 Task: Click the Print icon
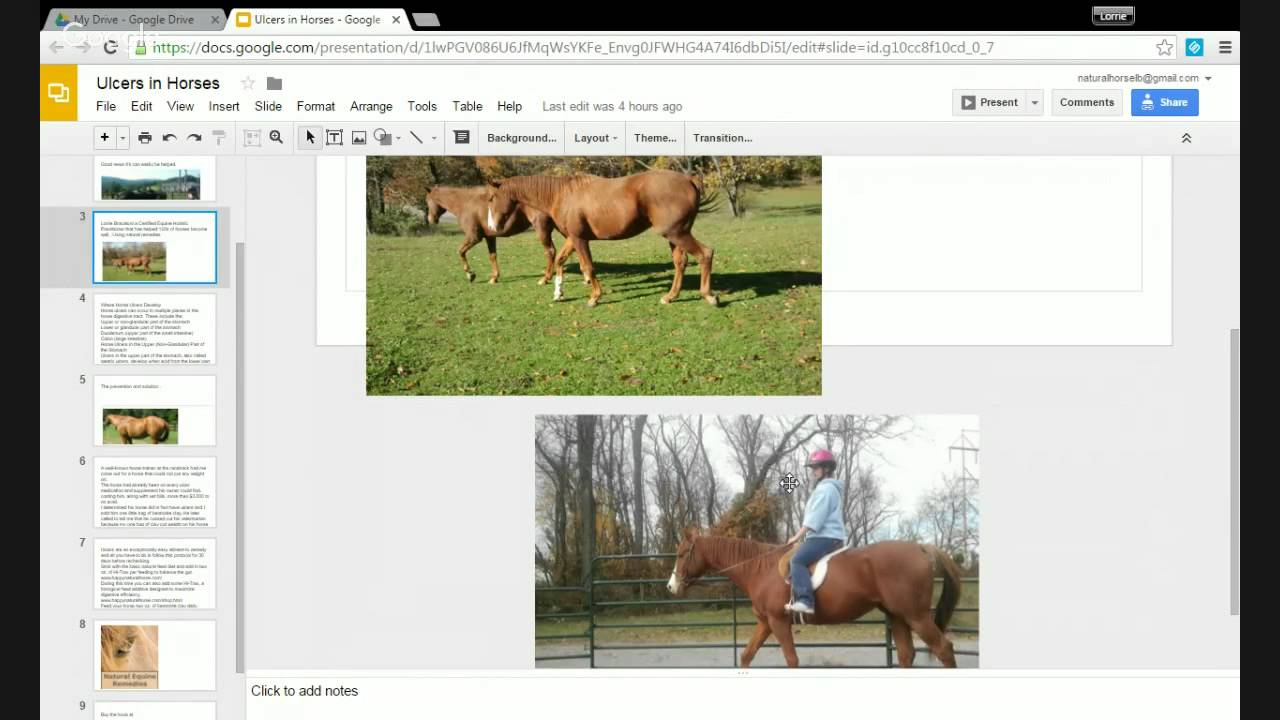coord(145,138)
